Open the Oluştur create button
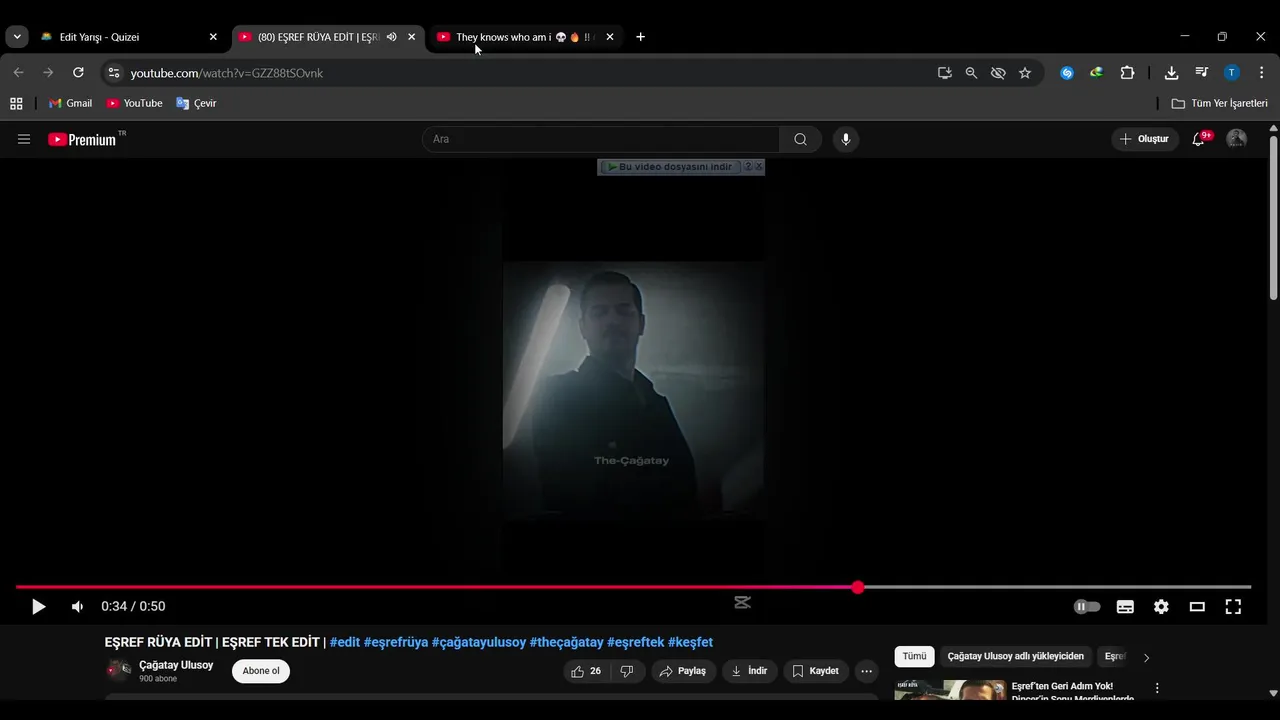1280x720 pixels. [1145, 139]
